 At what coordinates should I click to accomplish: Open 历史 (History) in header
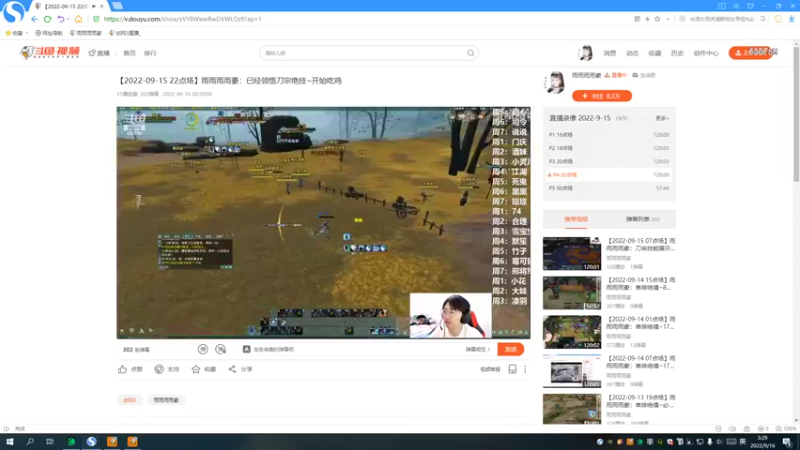click(677, 53)
